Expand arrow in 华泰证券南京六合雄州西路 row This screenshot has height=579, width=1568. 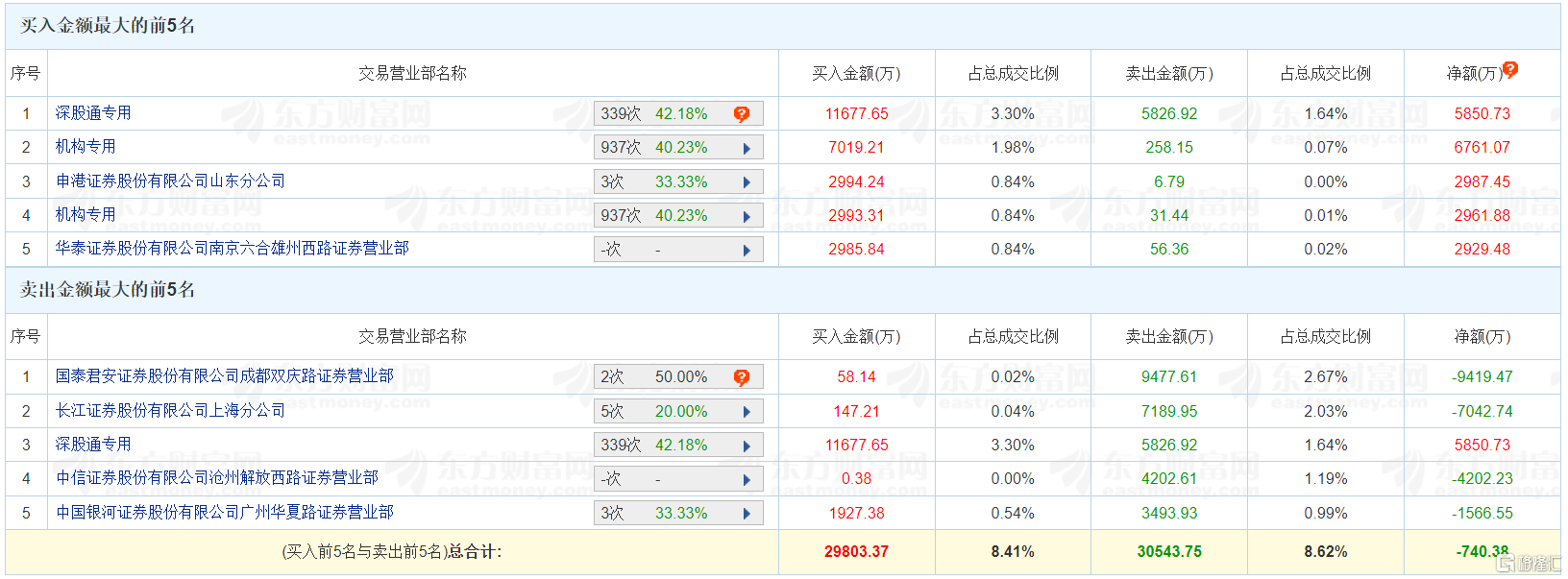point(747,251)
